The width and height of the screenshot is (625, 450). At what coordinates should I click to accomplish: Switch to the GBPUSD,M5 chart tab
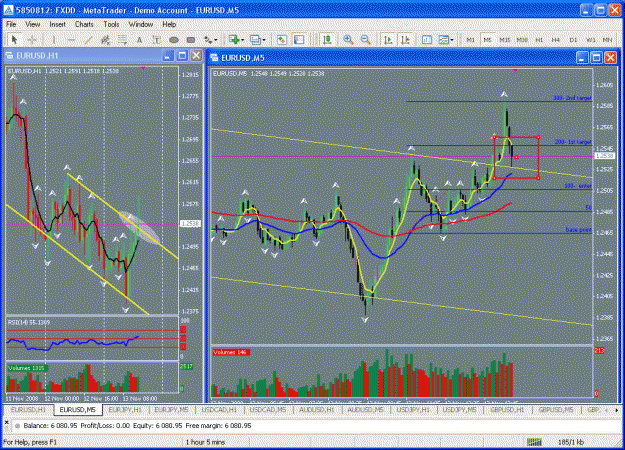(556, 410)
